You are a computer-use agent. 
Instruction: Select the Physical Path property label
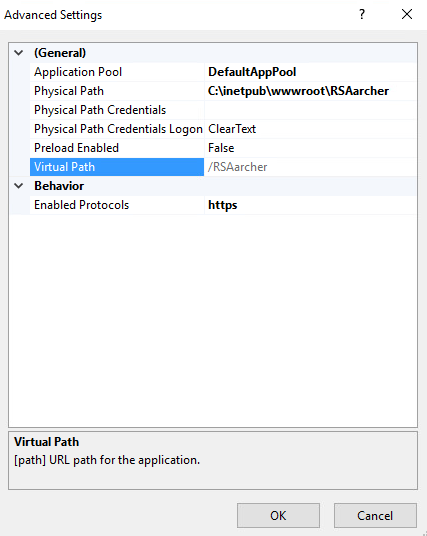69,91
